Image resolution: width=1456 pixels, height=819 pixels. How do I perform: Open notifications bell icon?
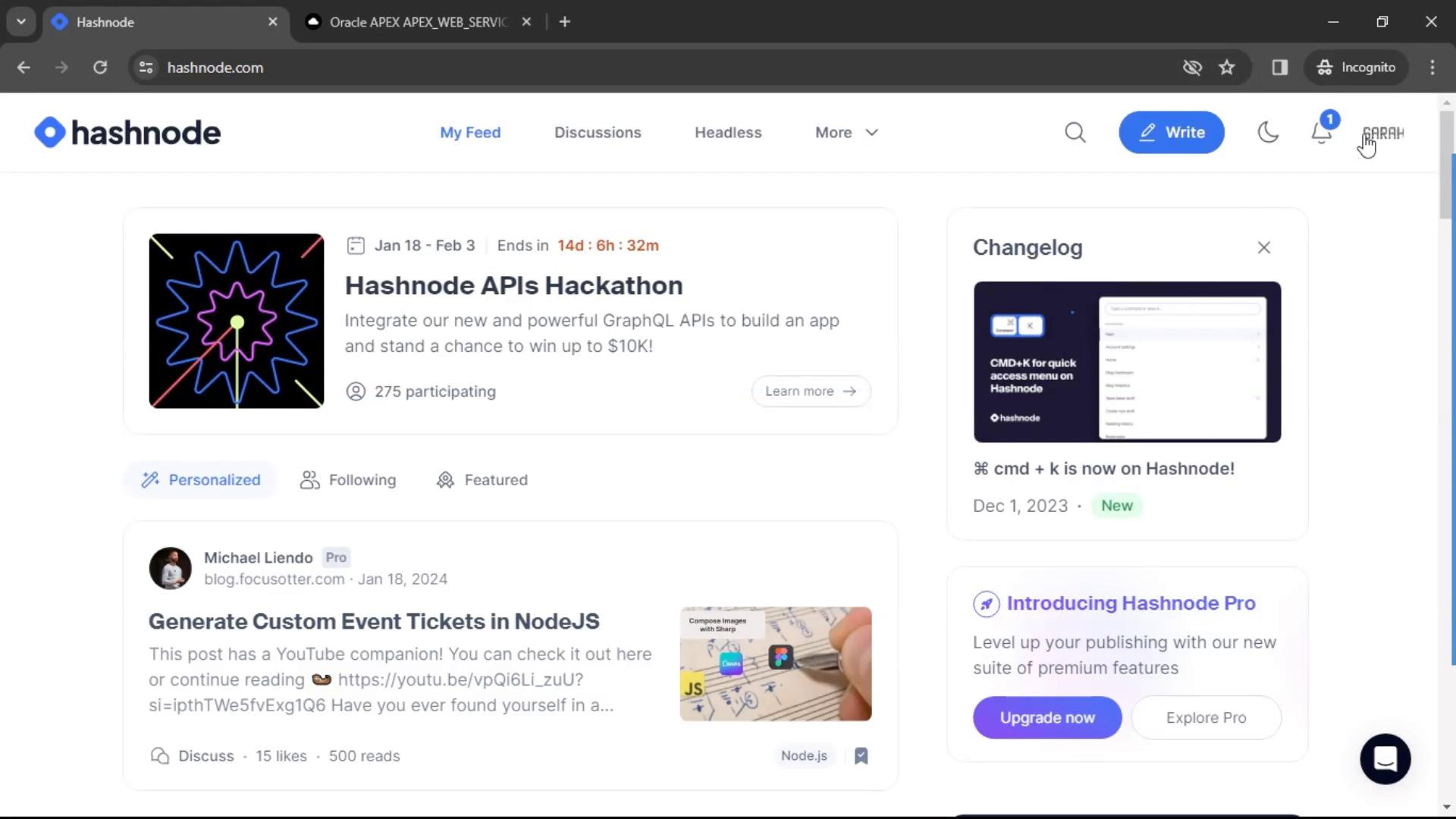pos(1322,132)
